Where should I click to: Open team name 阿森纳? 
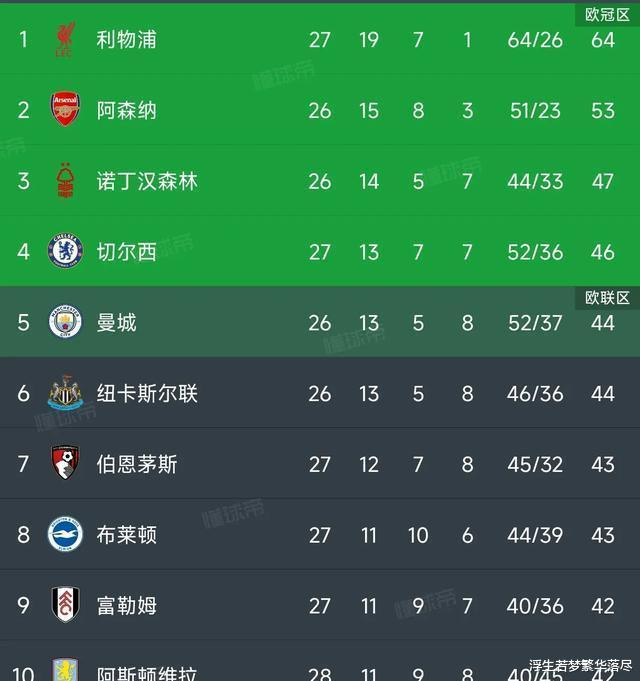tap(126, 110)
